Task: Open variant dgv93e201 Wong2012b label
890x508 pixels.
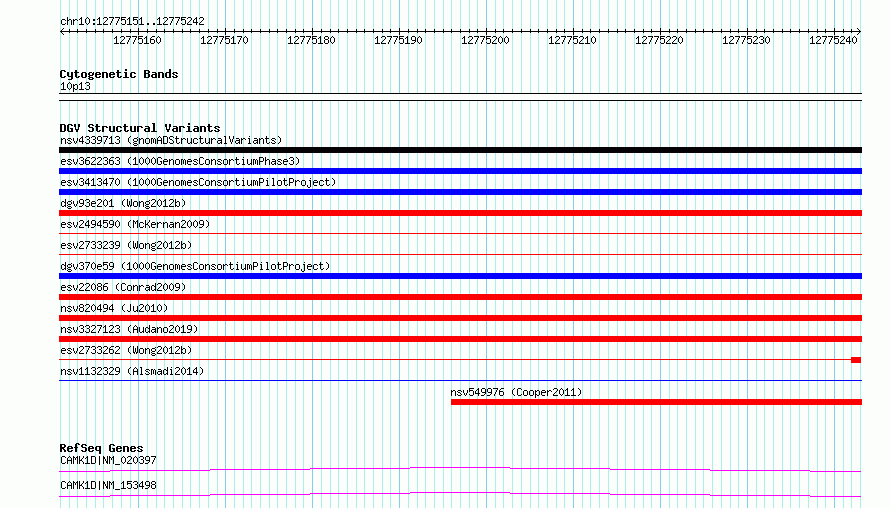Action: point(123,203)
